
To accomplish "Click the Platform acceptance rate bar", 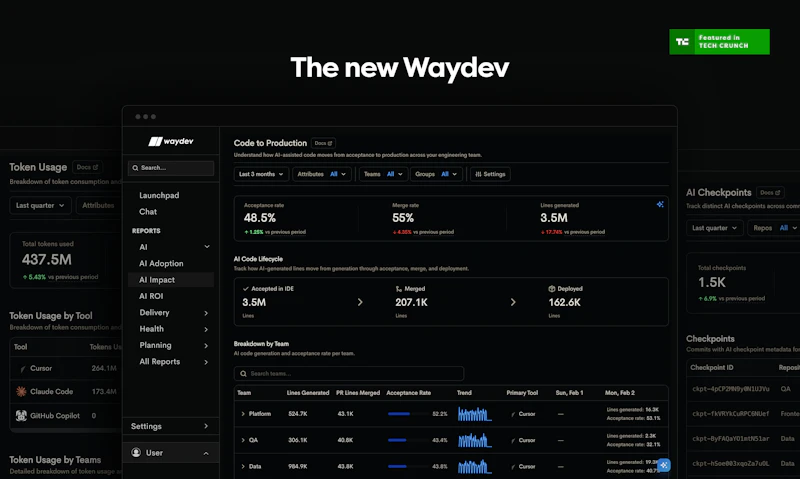I will pos(407,414).
